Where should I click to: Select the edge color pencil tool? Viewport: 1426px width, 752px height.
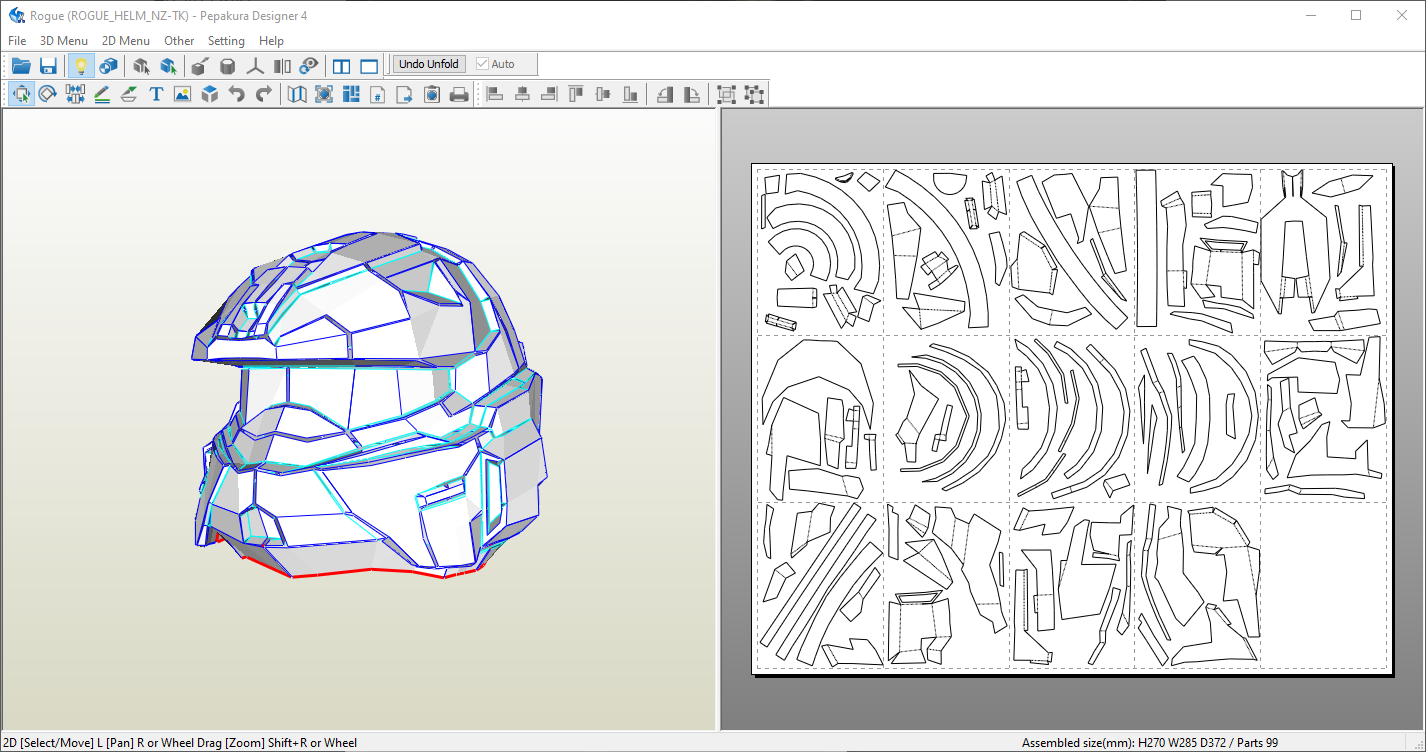click(x=102, y=95)
